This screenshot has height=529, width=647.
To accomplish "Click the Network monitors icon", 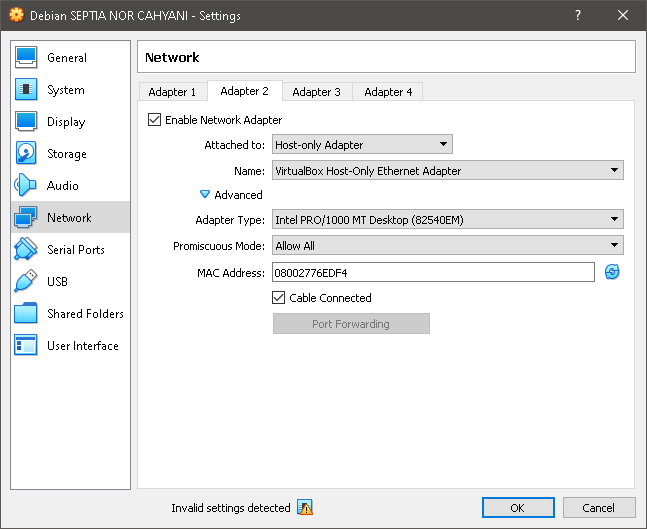I will click(26, 217).
